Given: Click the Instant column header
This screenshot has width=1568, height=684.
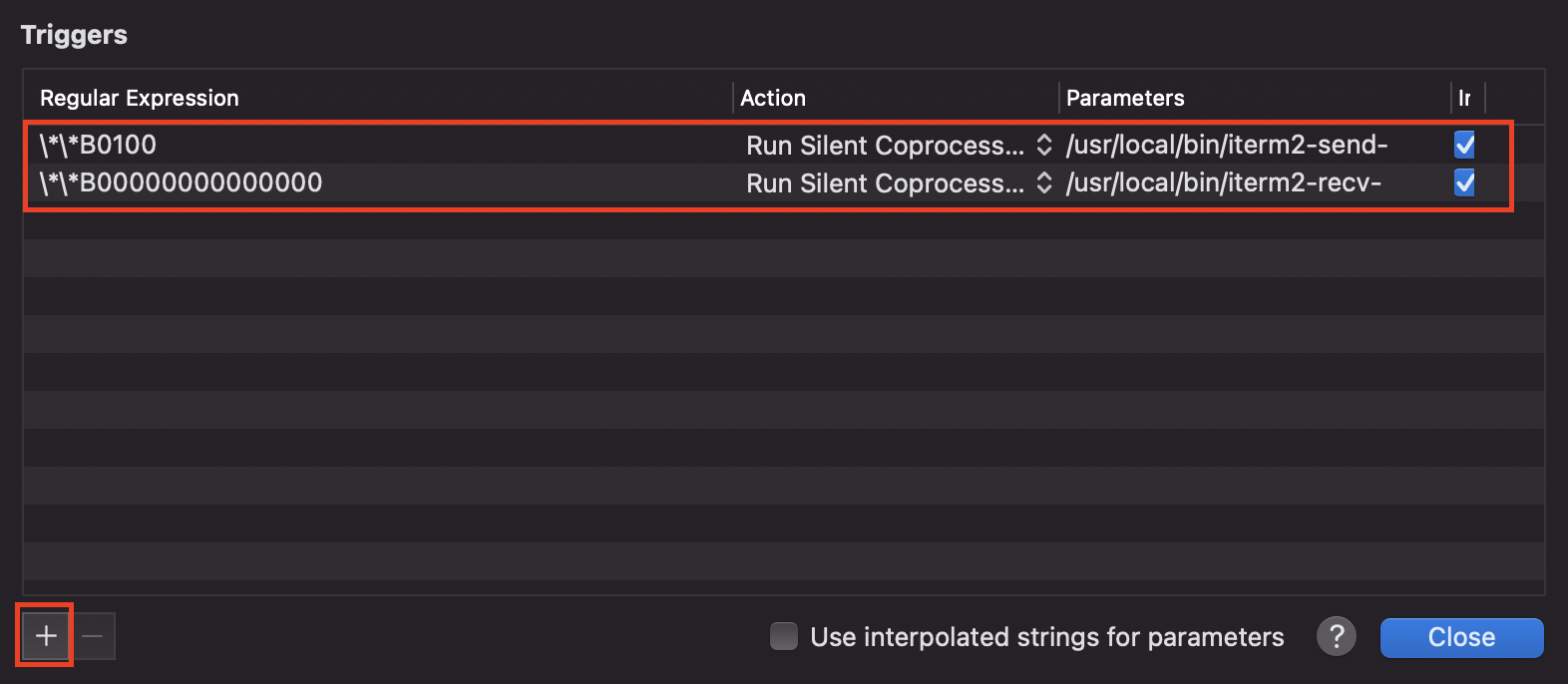Looking at the screenshot, I should point(1464,98).
